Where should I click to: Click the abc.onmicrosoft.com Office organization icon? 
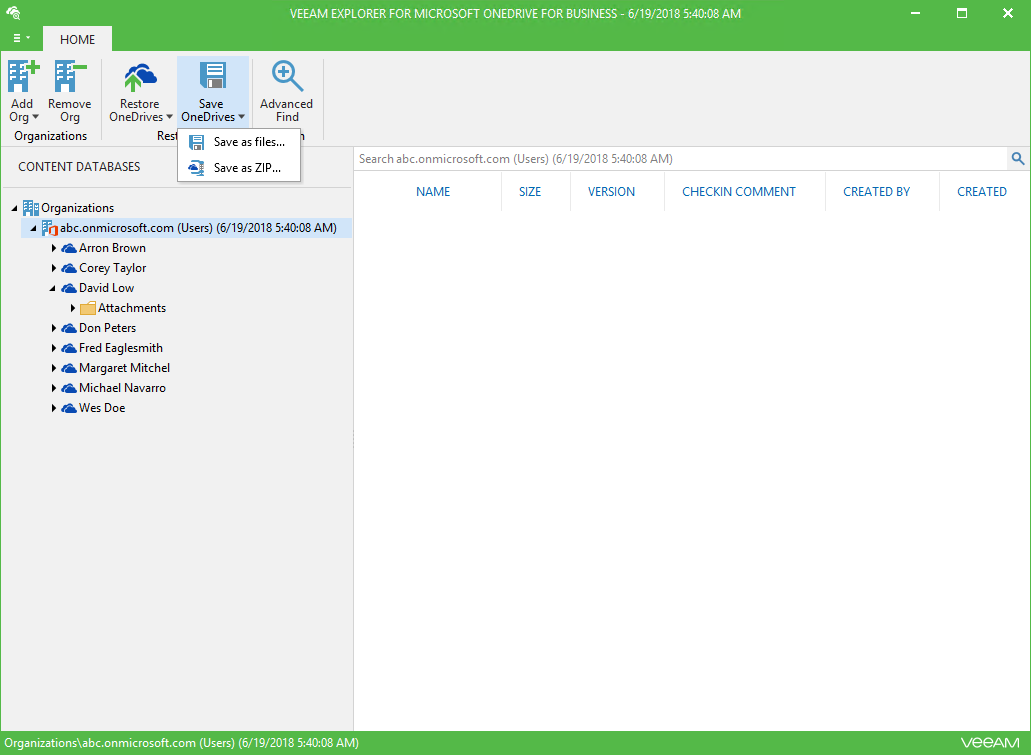(50, 228)
